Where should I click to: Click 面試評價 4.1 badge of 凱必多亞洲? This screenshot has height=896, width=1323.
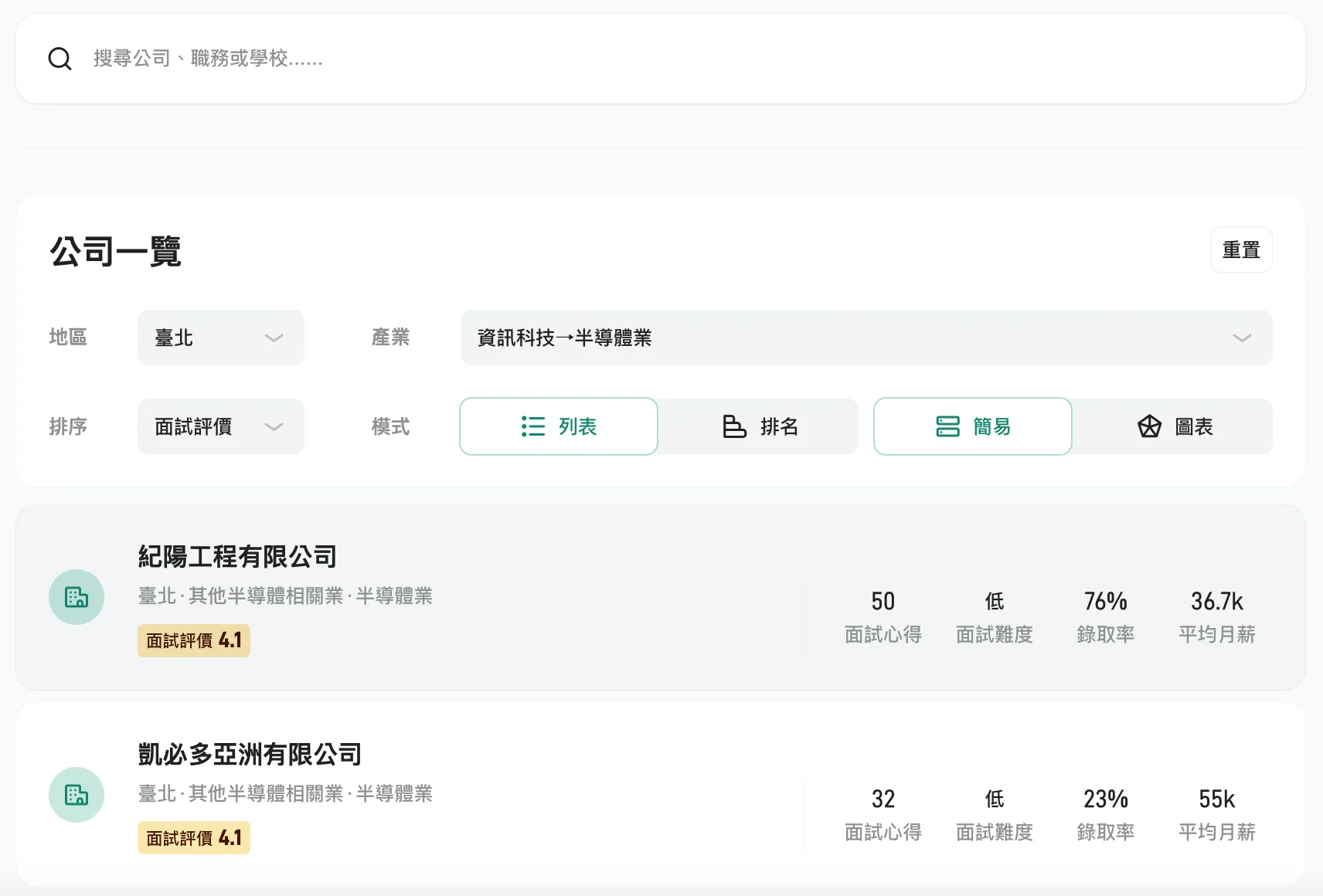pyautogui.click(x=194, y=838)
